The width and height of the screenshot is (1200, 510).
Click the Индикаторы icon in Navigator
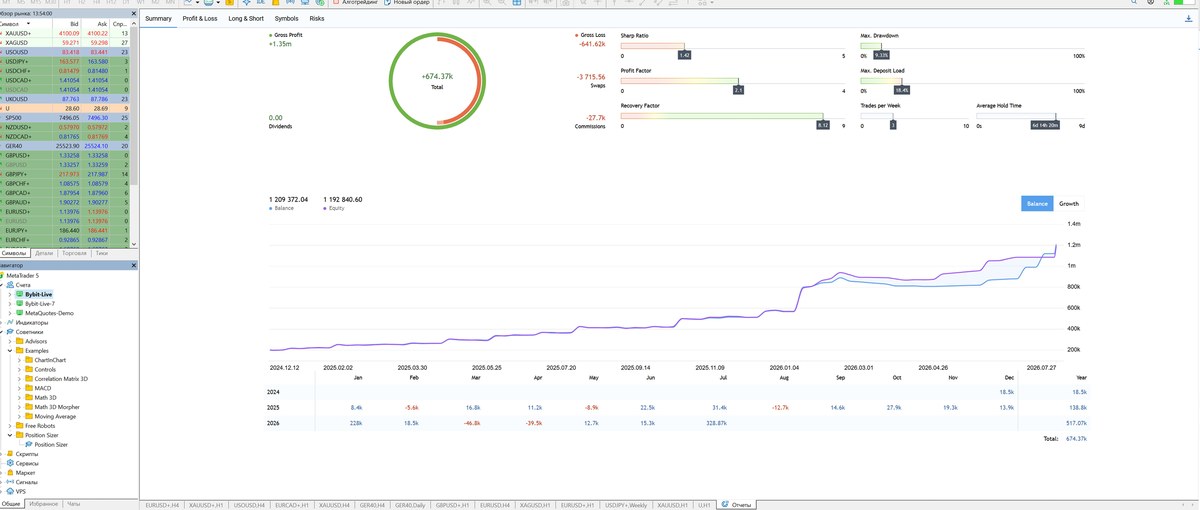click(10, 322)
